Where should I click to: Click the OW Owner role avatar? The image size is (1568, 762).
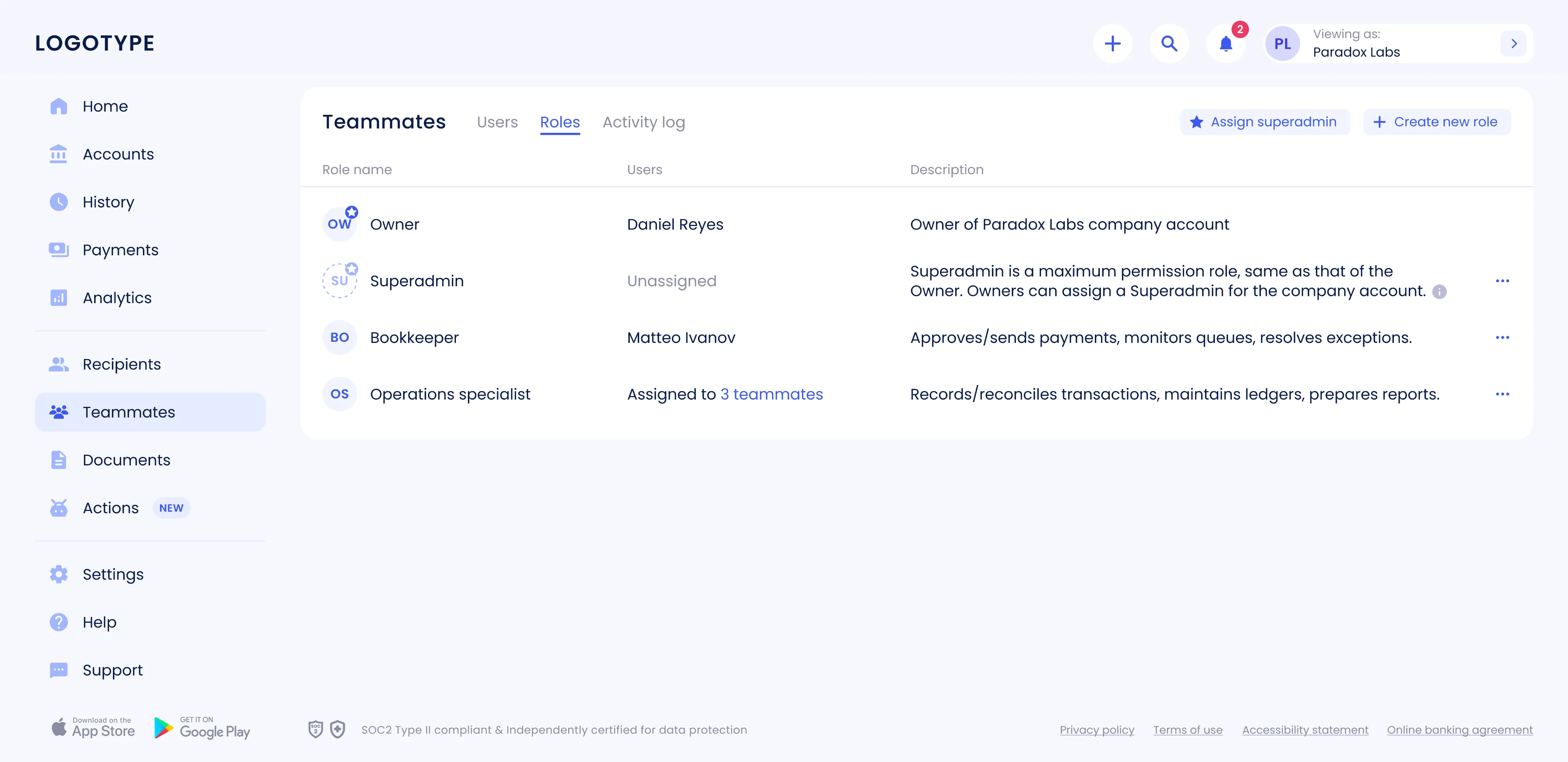tap(340, 224)
